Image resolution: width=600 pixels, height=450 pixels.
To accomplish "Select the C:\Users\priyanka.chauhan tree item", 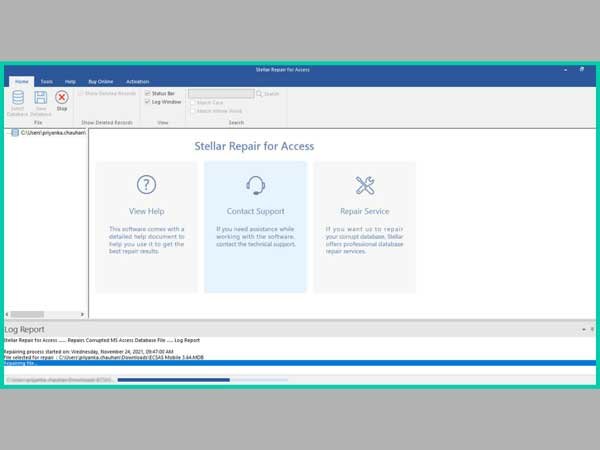I will 53,133.
